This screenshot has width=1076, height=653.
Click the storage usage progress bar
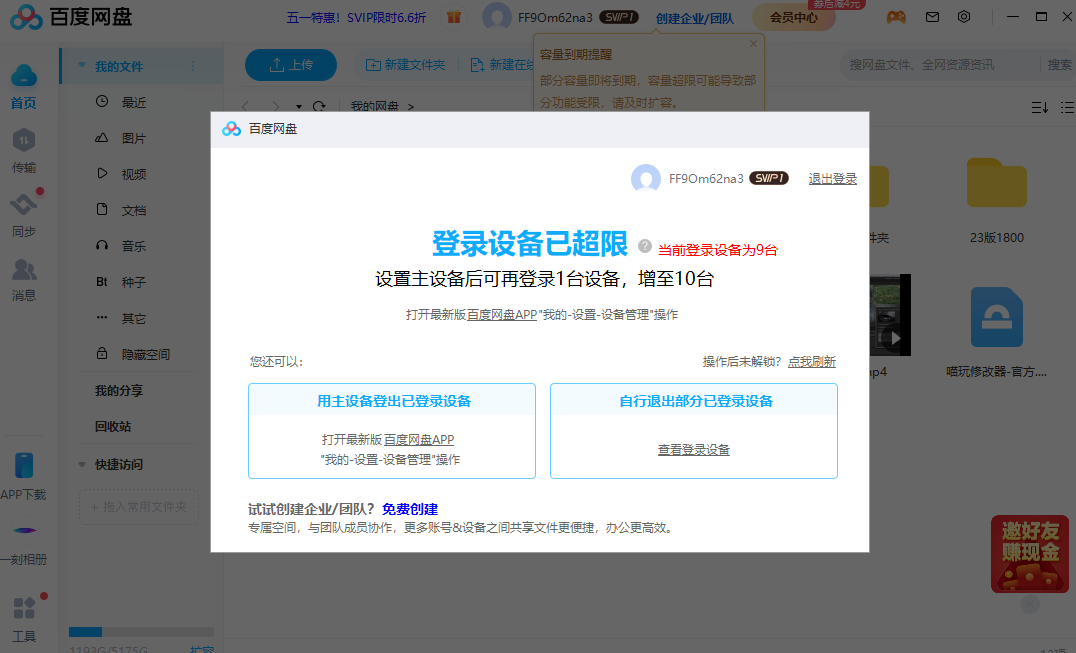pos(141,632)
